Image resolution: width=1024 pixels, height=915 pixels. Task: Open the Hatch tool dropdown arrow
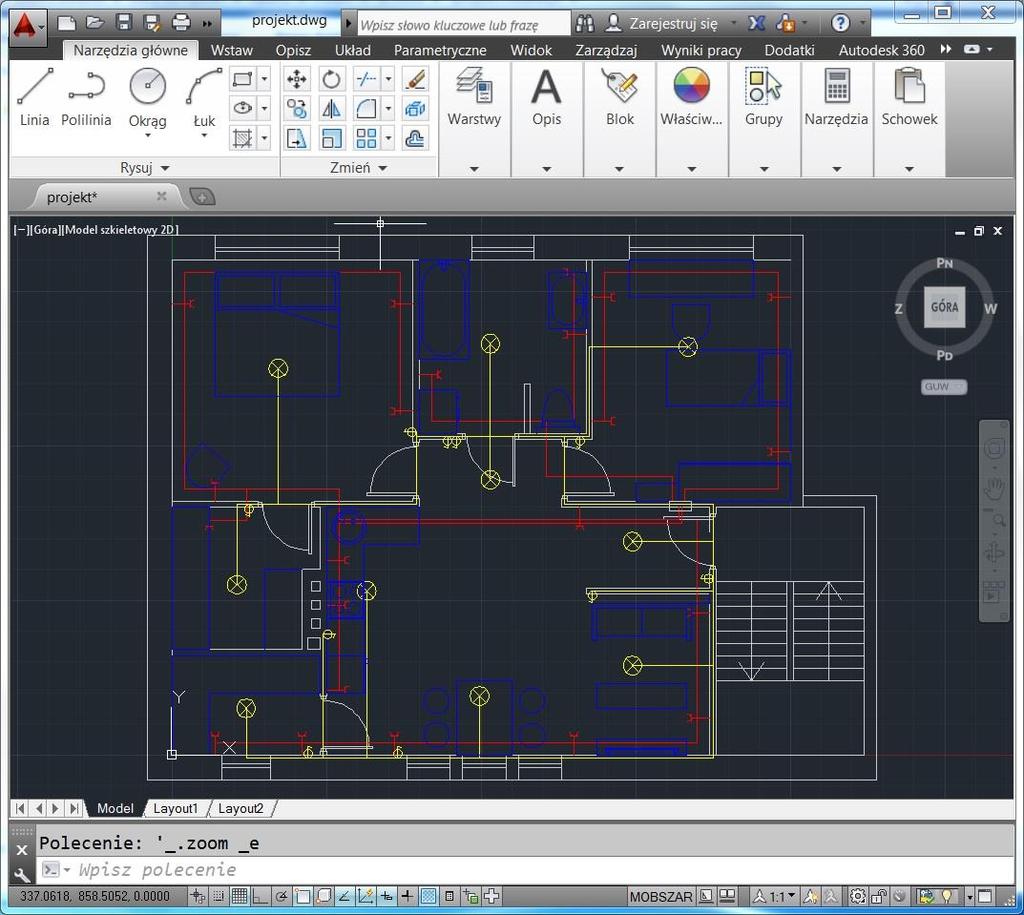[264, 138]
